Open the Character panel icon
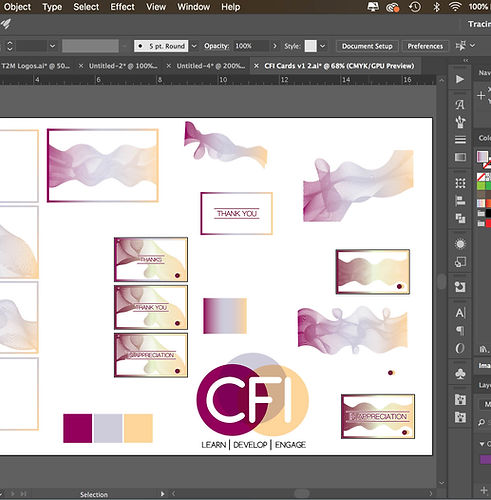 pos(460,313)
